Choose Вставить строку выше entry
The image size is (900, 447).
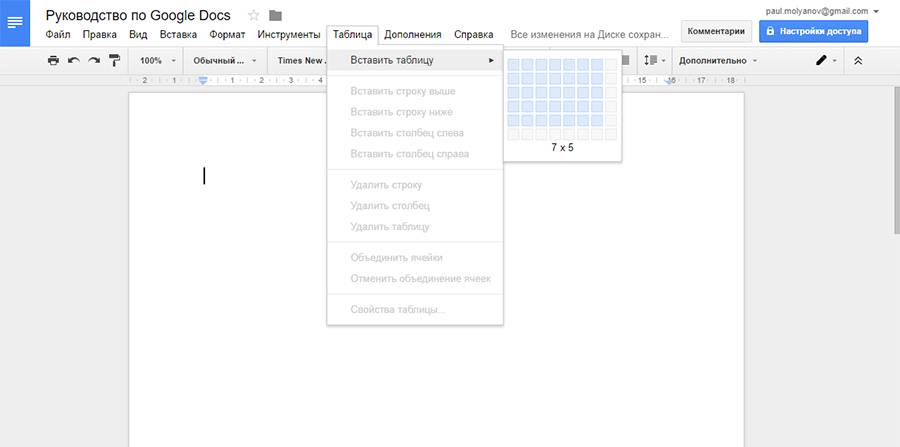tap(415, 91)
